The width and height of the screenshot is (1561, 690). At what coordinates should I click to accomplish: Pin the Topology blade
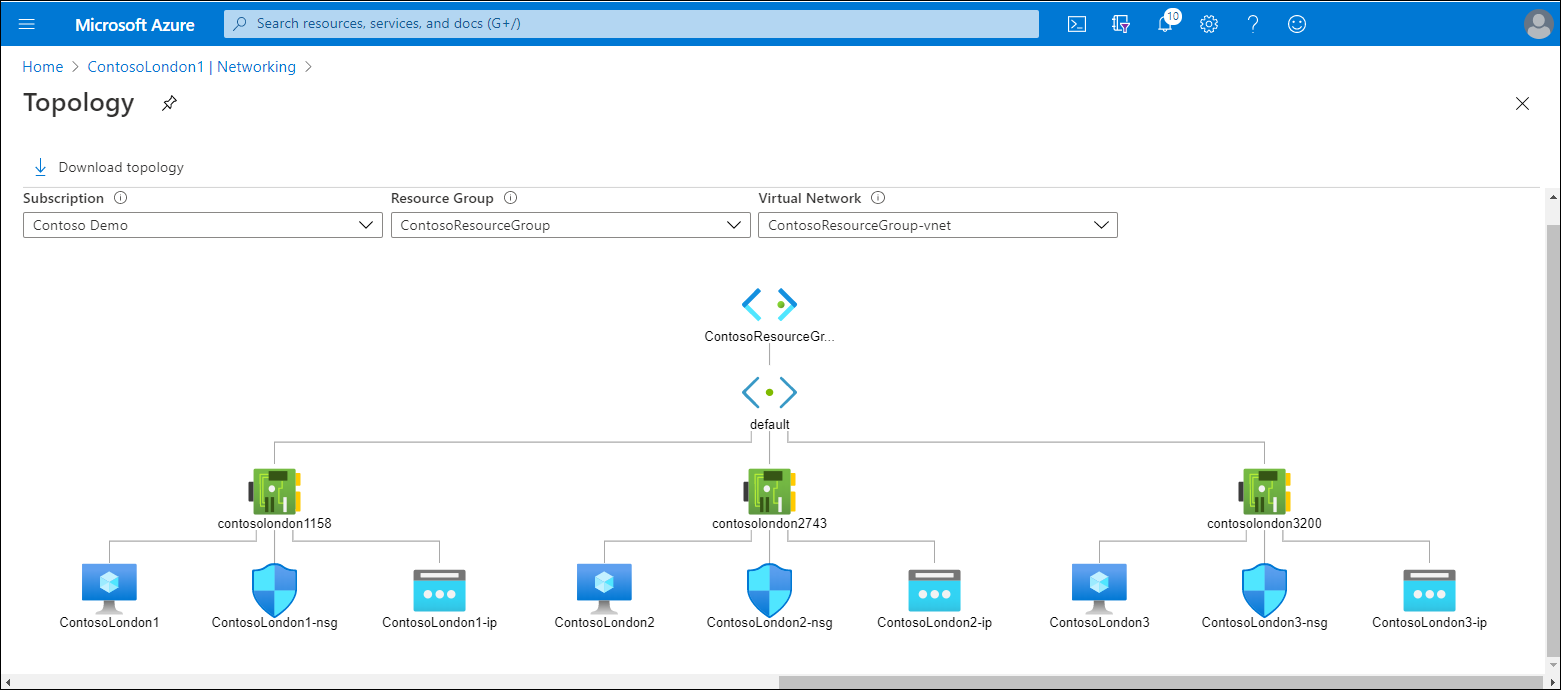168,103
